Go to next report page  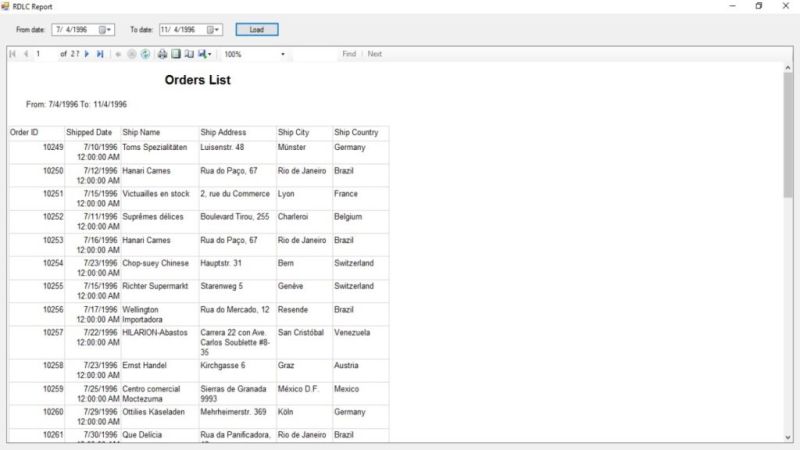point(87,54)
